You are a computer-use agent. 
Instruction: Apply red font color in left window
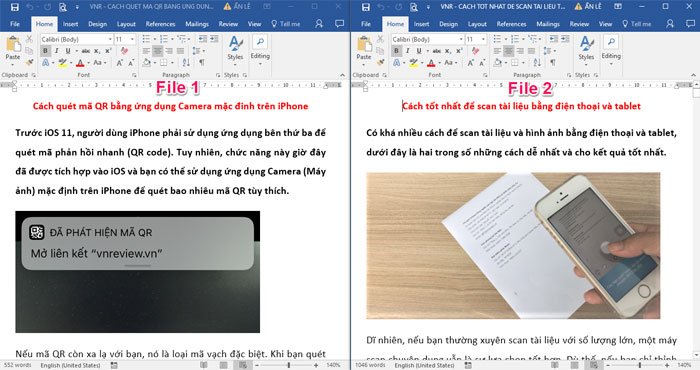[80, 63]
